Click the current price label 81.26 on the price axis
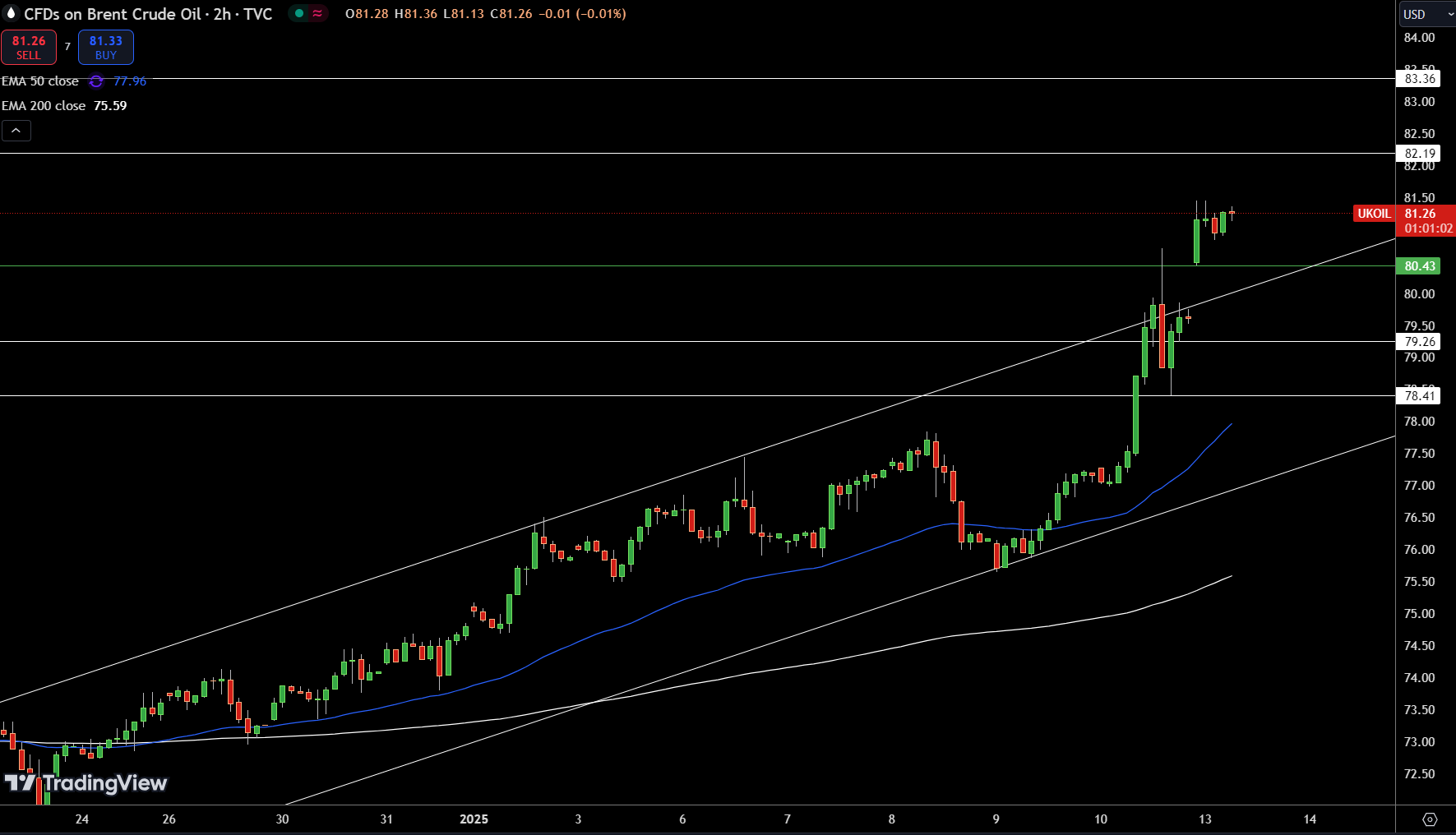This screenshot has width=1456, height=835. (1420, 214)
